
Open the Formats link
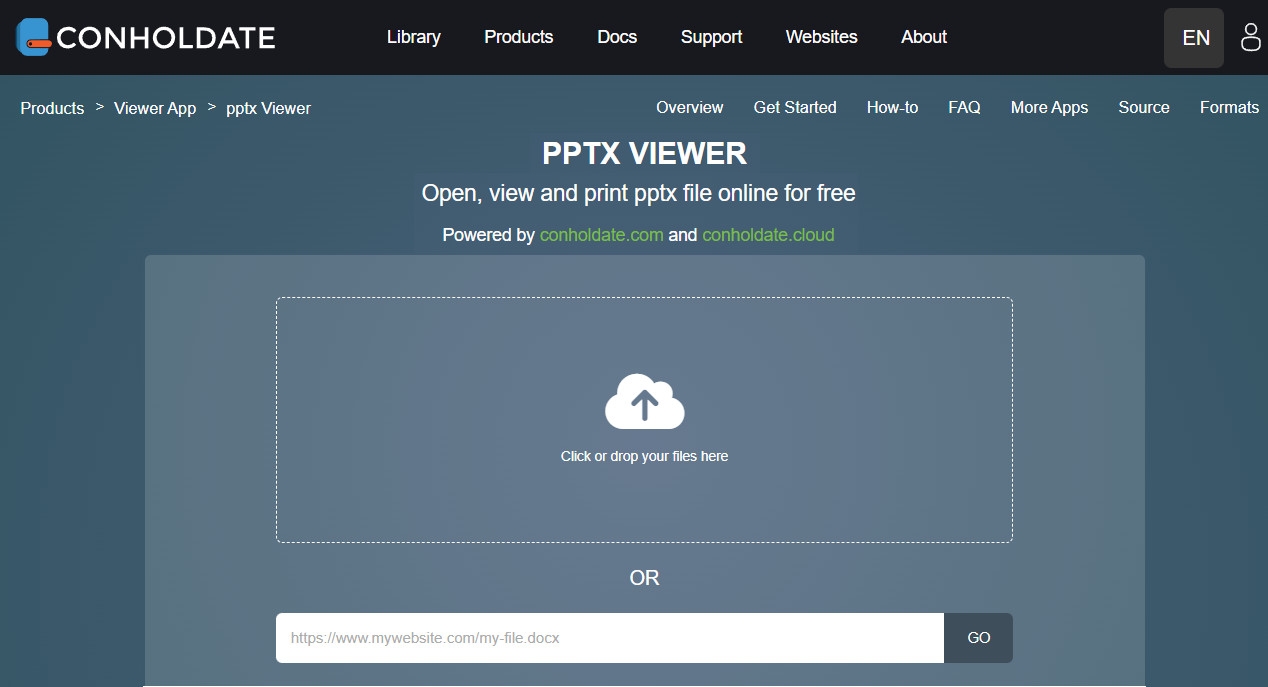1229,107
